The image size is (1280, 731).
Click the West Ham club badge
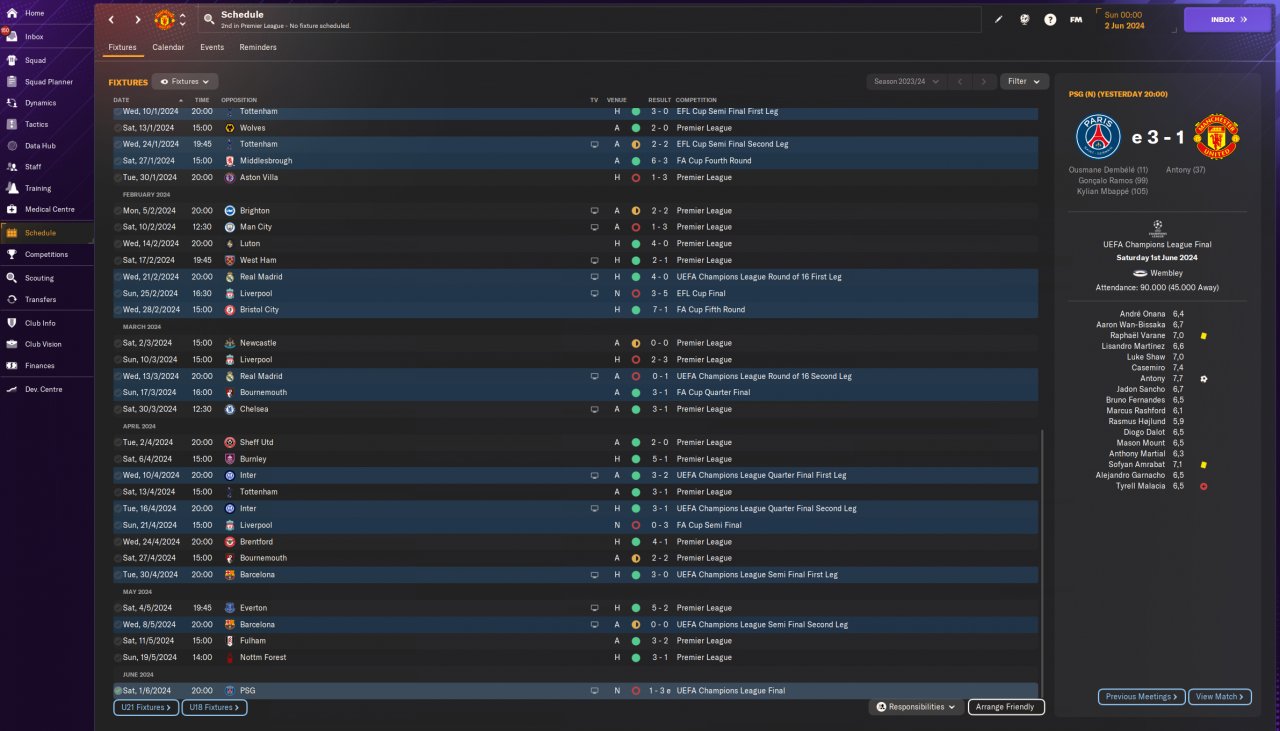(229, 260)
